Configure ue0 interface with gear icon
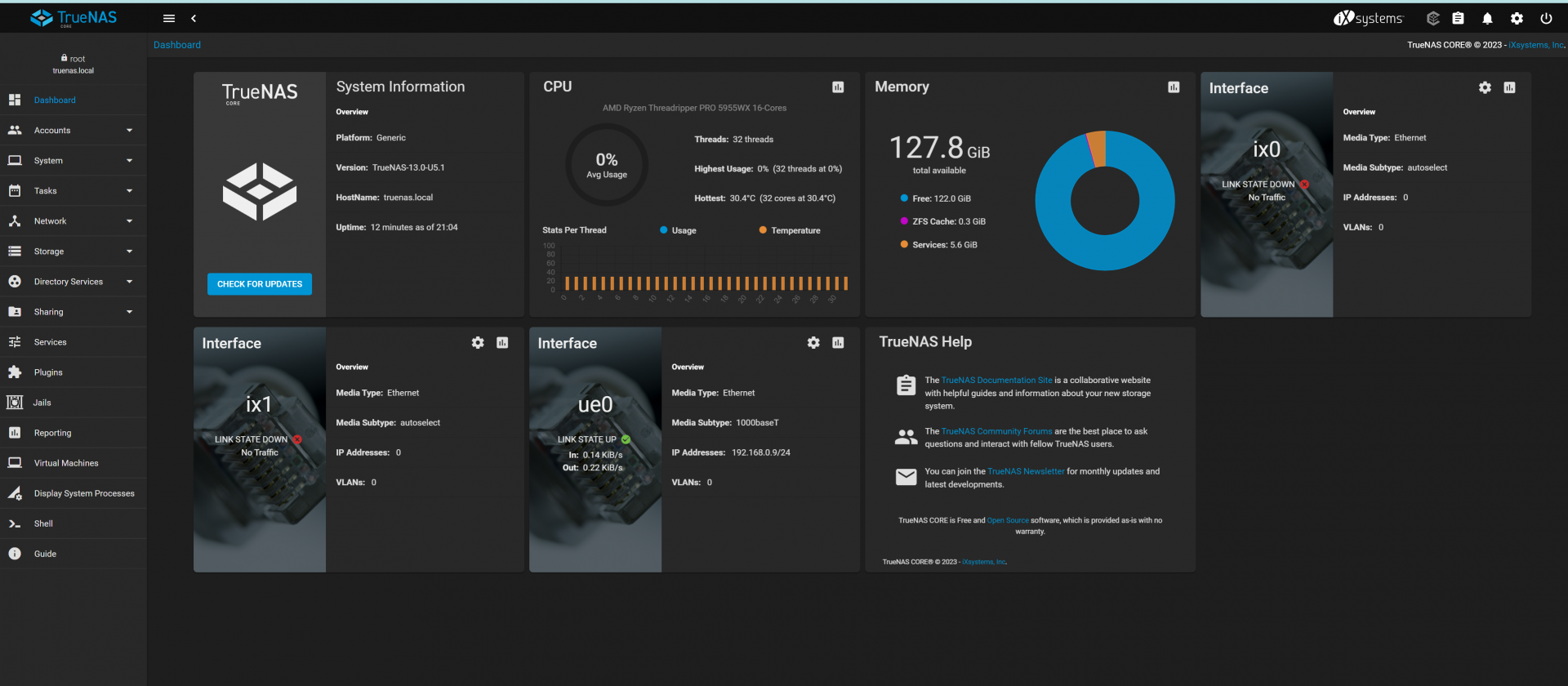1568x686 pixels. point(813,343)
